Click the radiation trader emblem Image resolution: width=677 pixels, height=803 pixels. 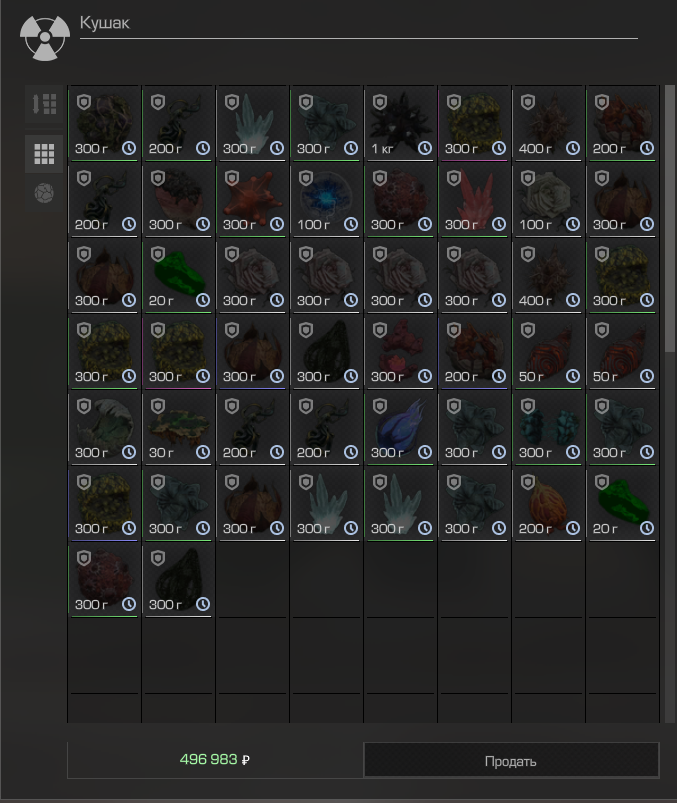click(x=45, y=37)
